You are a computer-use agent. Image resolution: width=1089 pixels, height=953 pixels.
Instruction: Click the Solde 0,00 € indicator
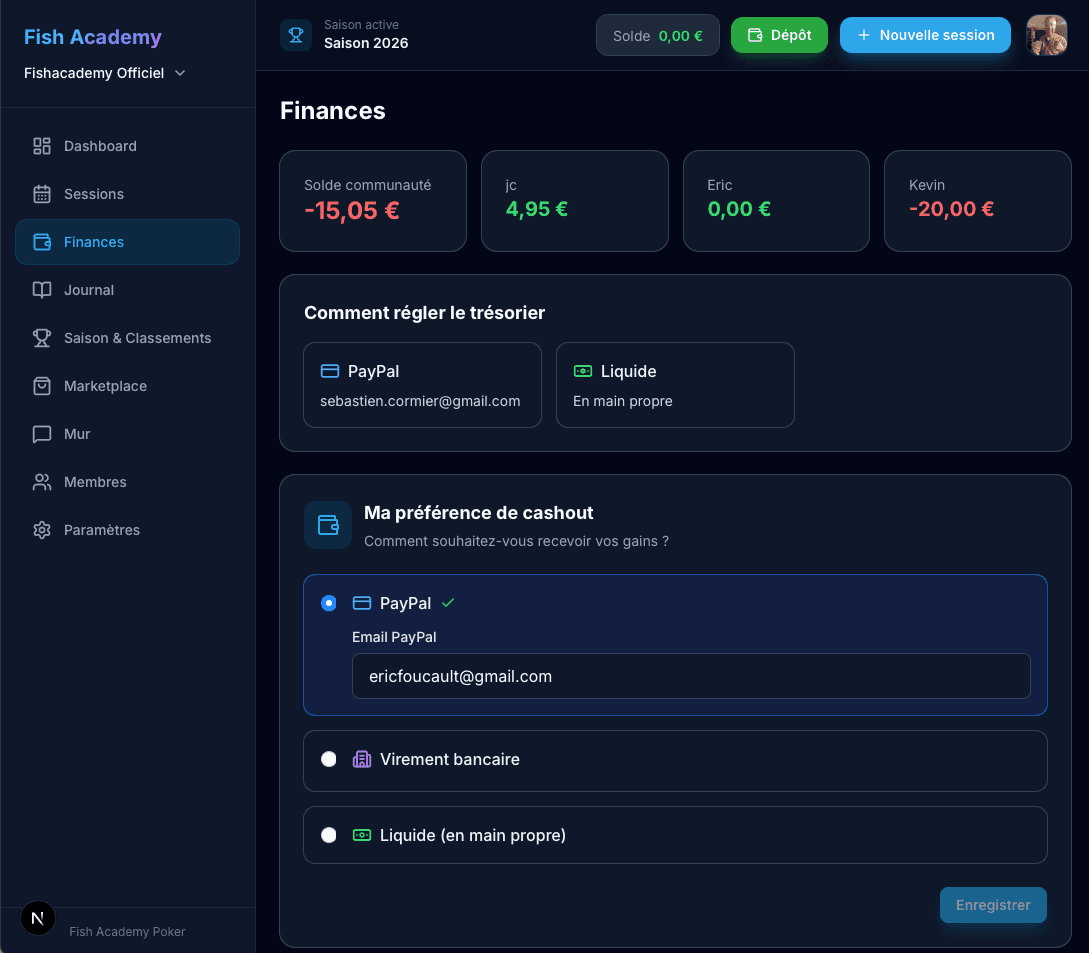pyautogui.click(x=657, y=34)
